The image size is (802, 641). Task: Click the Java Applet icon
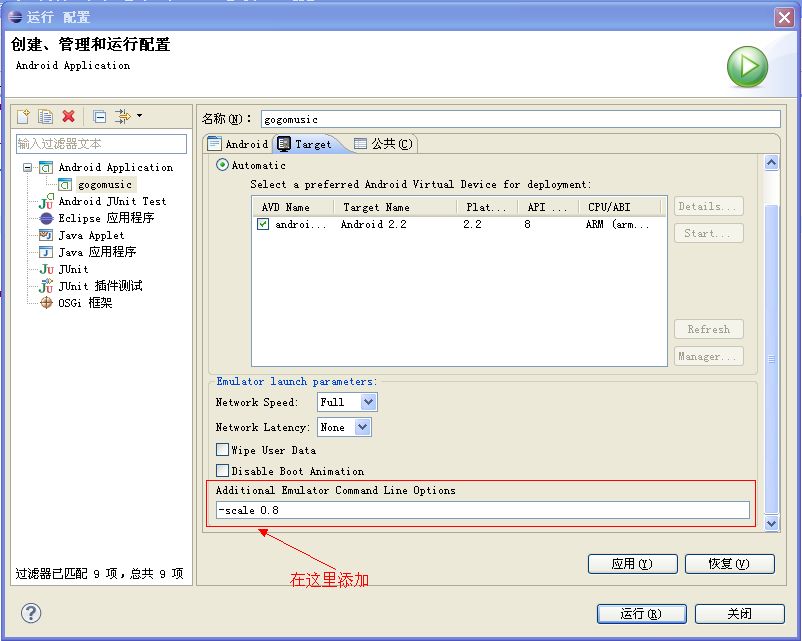pos(46,235)
